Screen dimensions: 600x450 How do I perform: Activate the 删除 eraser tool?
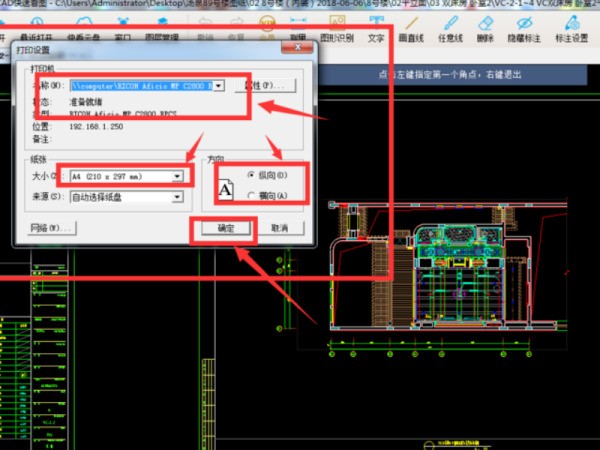click(485, 29)
